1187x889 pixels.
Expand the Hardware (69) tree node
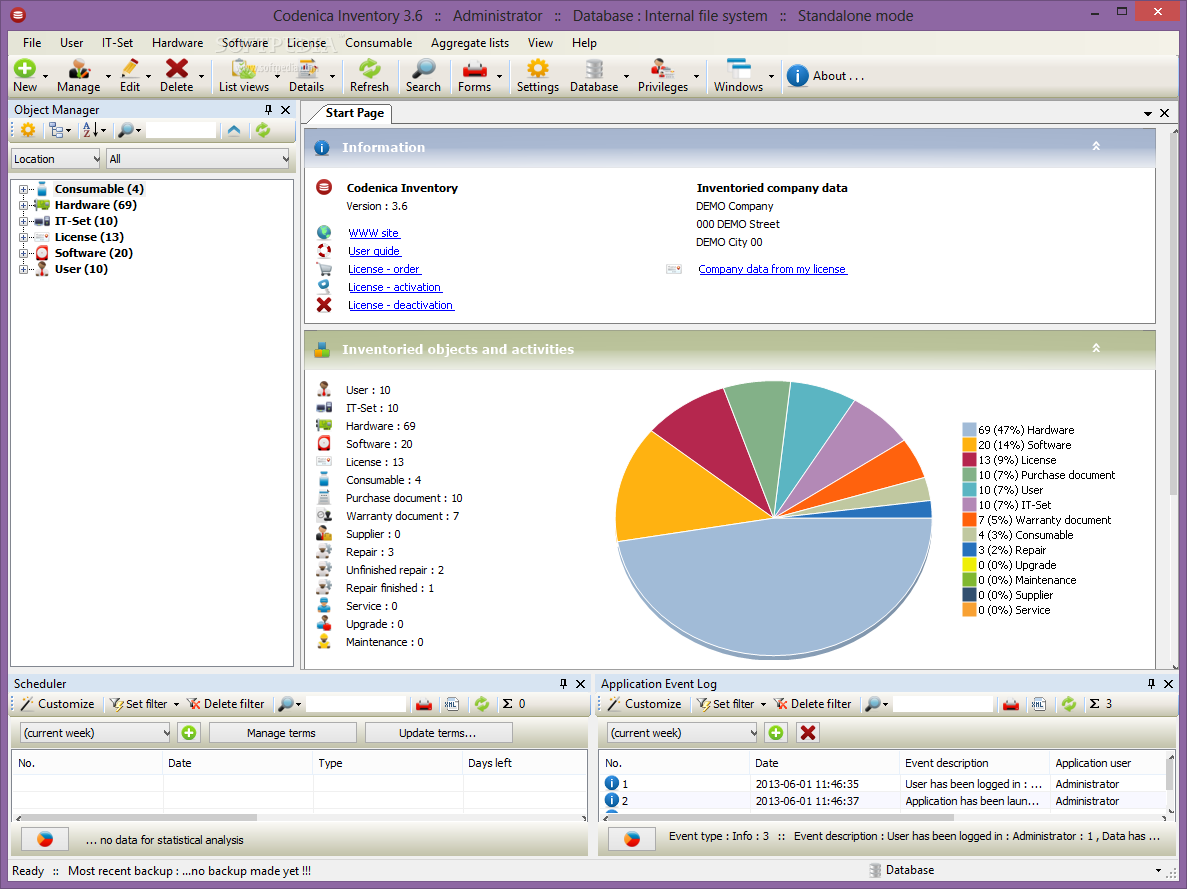point(23,205)
